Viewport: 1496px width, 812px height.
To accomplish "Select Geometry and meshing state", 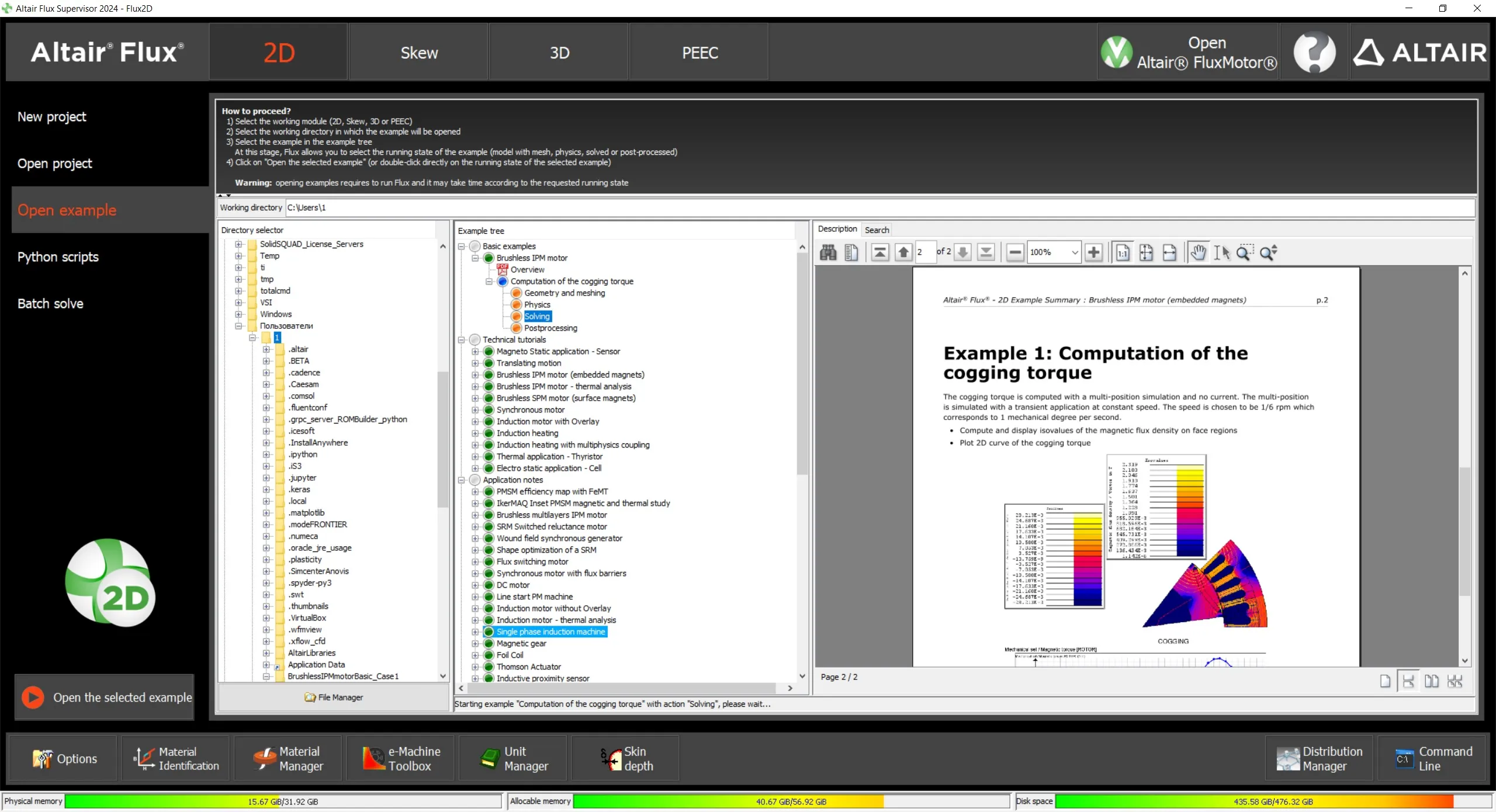I will click(565, 293).
